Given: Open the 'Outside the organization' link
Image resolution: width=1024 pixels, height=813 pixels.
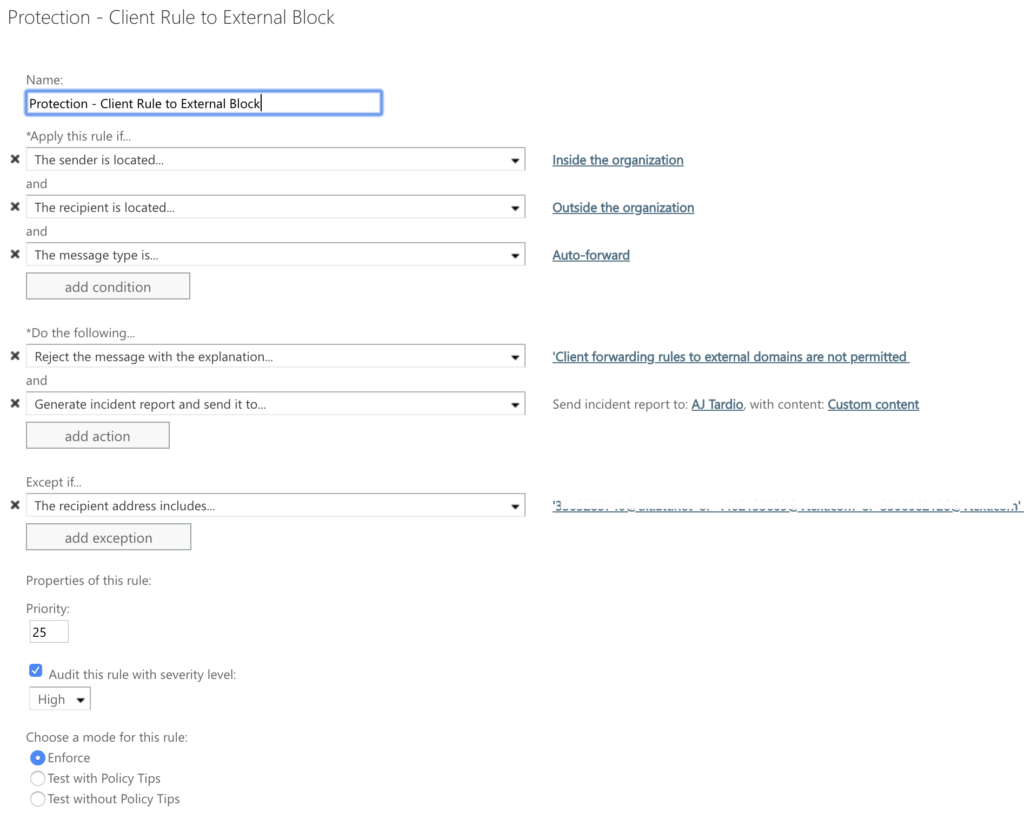Looking at the screenshot, I should click(x=623, y=208).
